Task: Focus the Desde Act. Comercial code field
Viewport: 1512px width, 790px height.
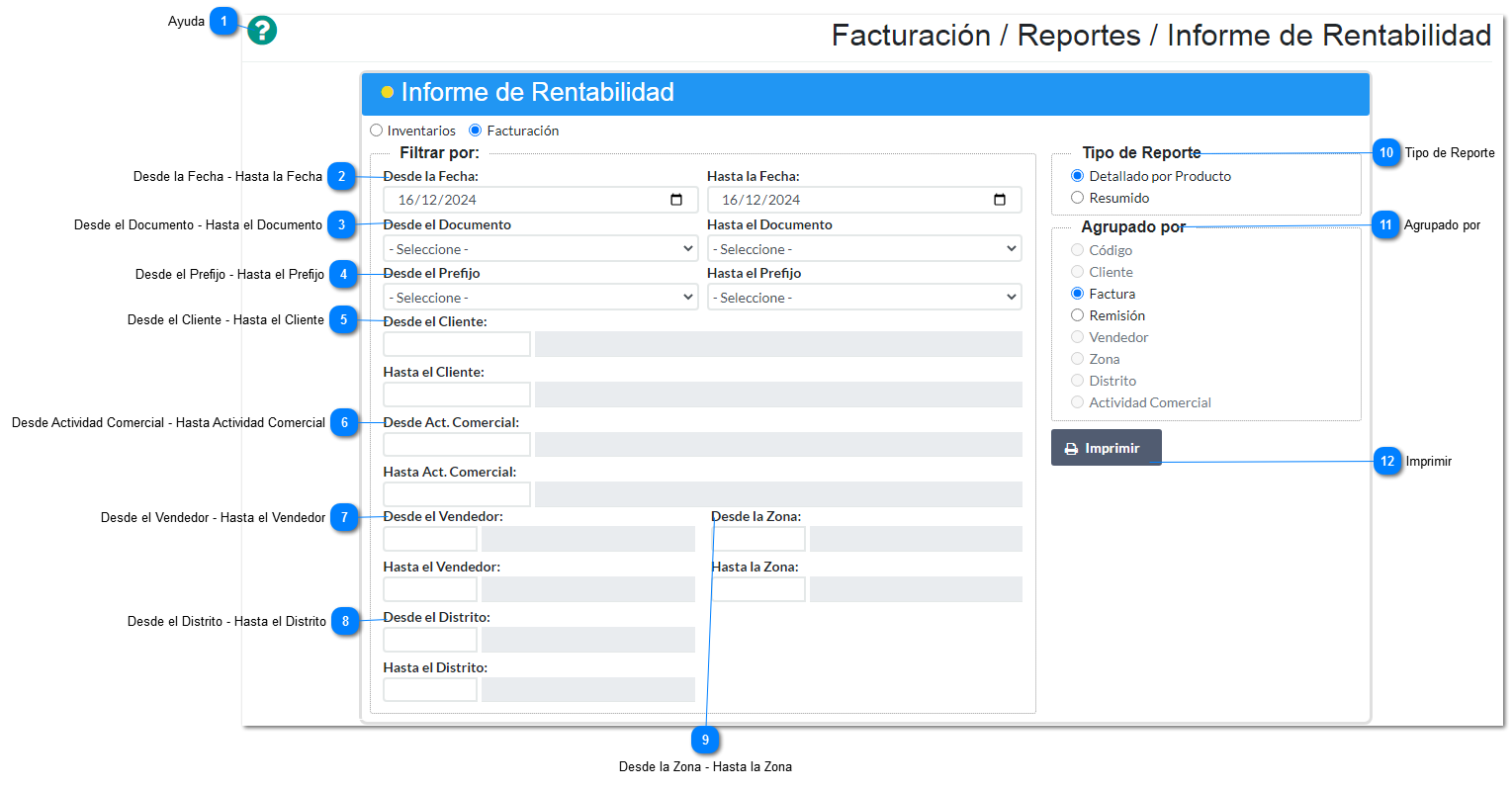Action: pyautogui.click(x=457, y=445)
